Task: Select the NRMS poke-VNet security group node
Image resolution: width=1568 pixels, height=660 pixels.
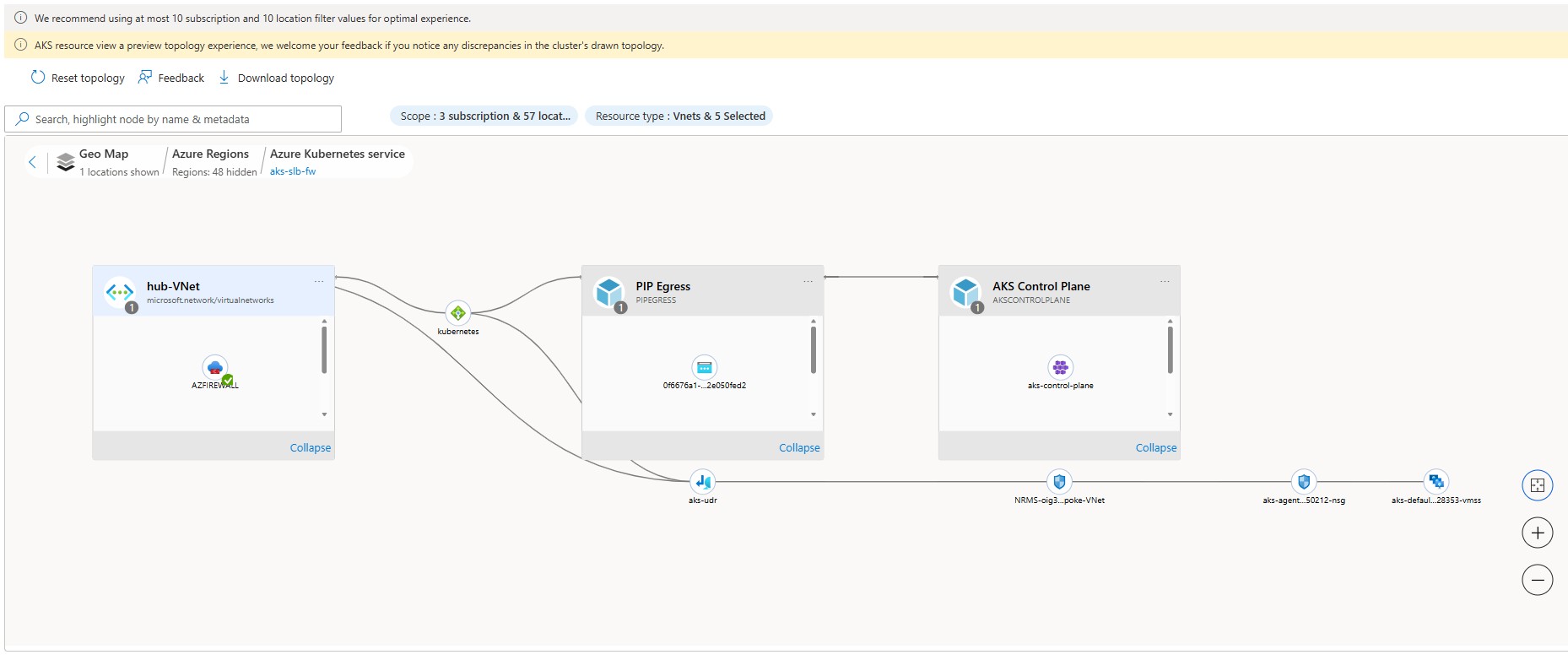Action: click(1060, 482)
